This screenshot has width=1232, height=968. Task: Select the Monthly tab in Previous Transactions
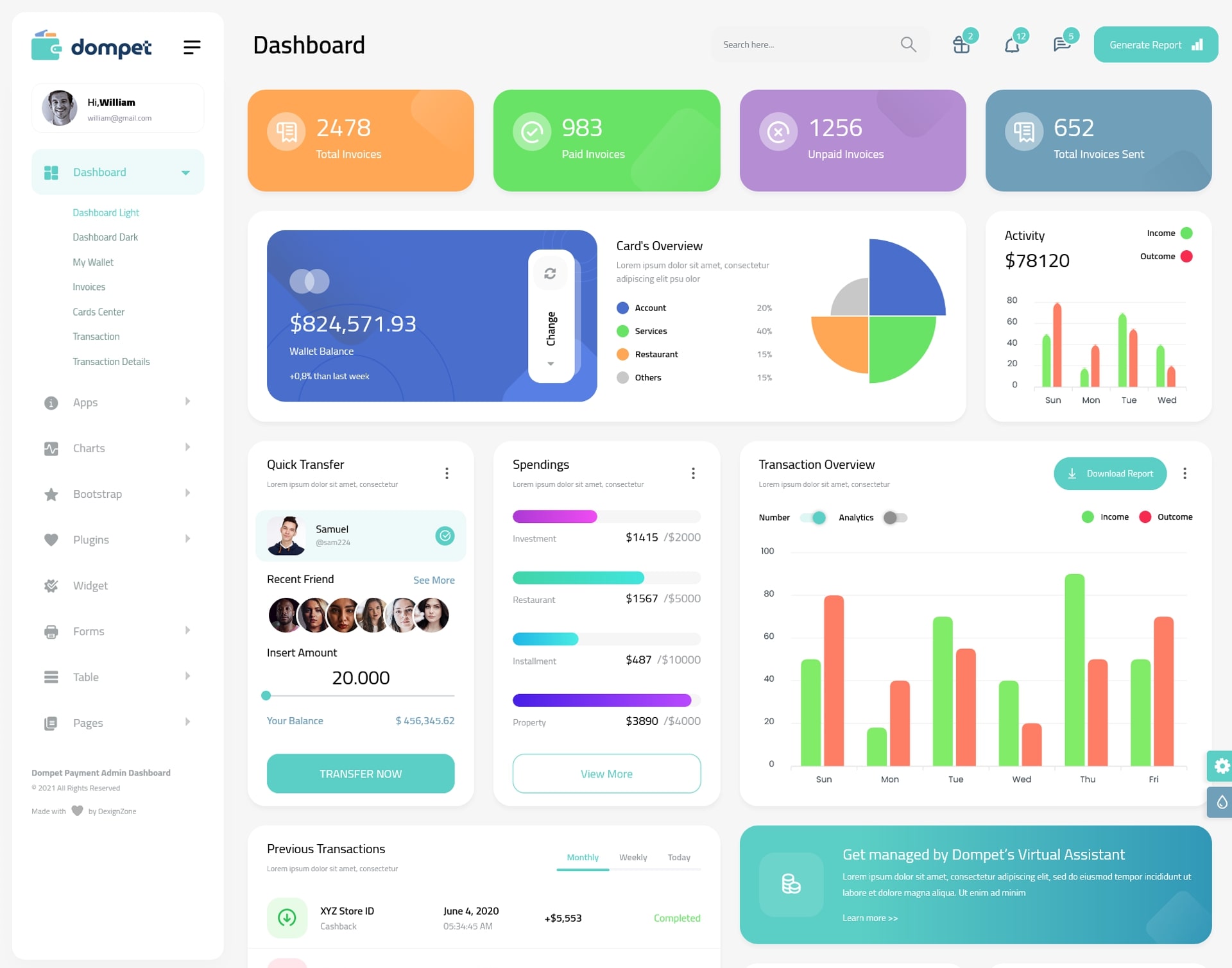(582, 857)
